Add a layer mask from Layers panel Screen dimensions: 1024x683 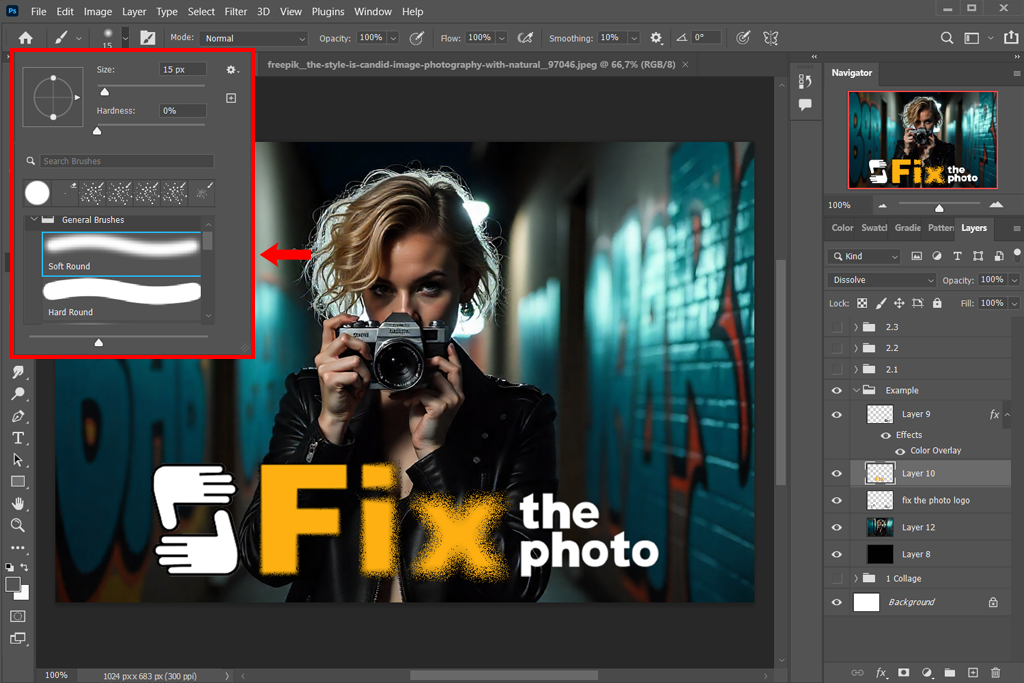coord(903,673)
